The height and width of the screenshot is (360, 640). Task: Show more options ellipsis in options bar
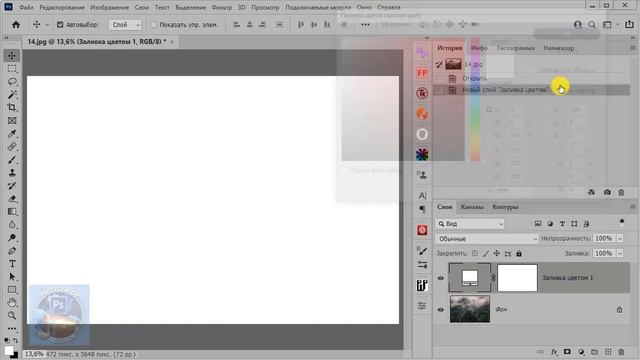(x=365, y=25)
